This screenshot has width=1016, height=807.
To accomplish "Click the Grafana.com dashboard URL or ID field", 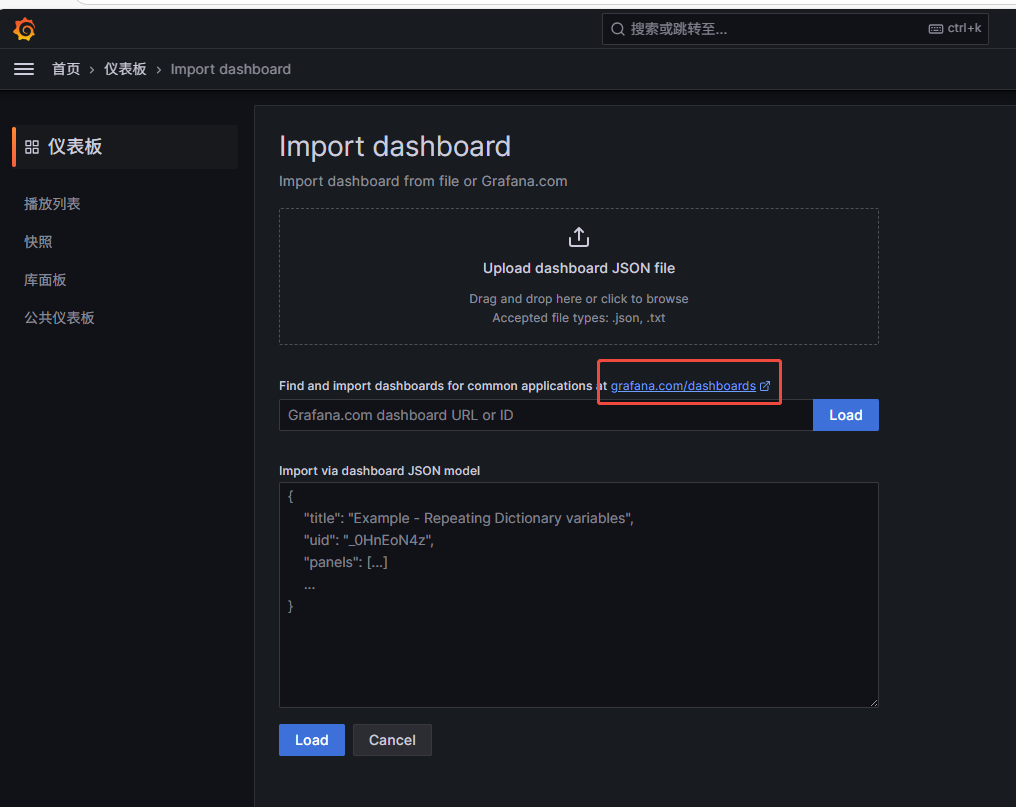I will coord(545,415).
